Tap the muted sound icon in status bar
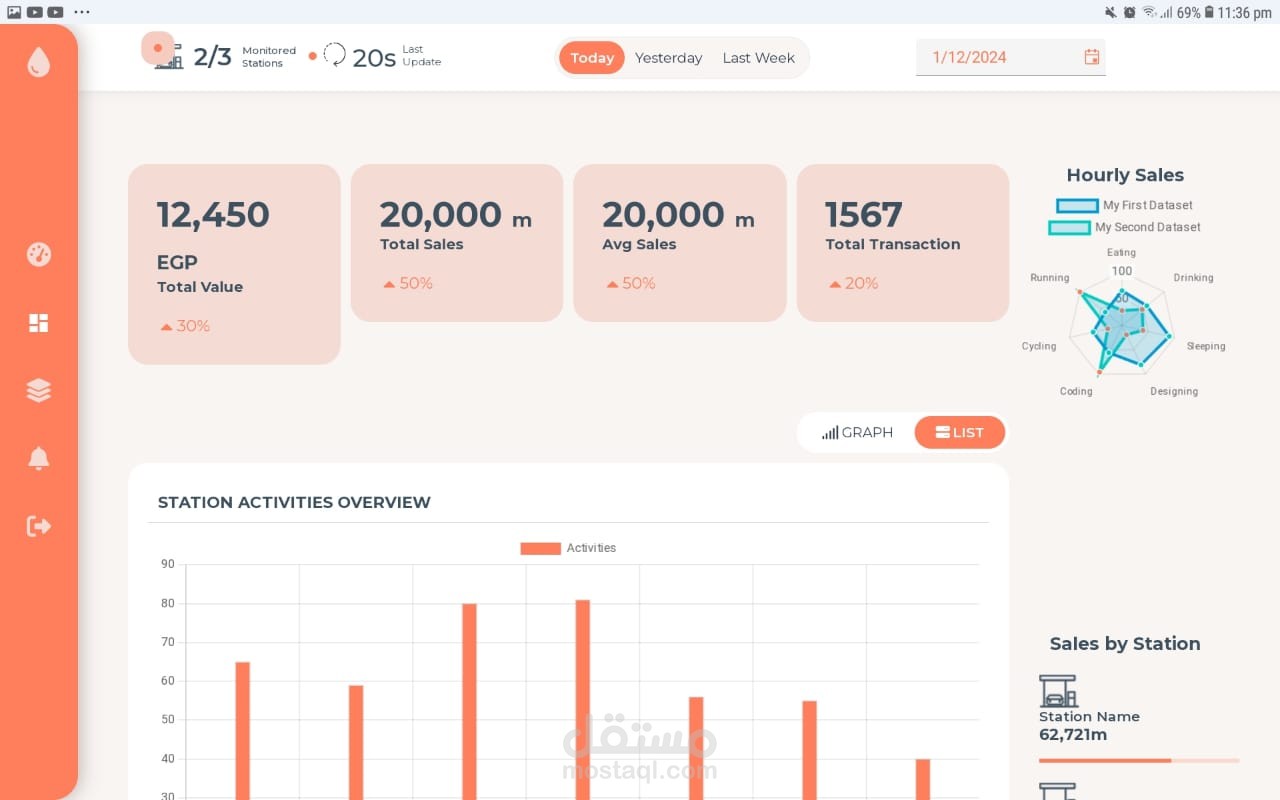This screenshot has width=1280, height=800. click(x=1110, y=13)
